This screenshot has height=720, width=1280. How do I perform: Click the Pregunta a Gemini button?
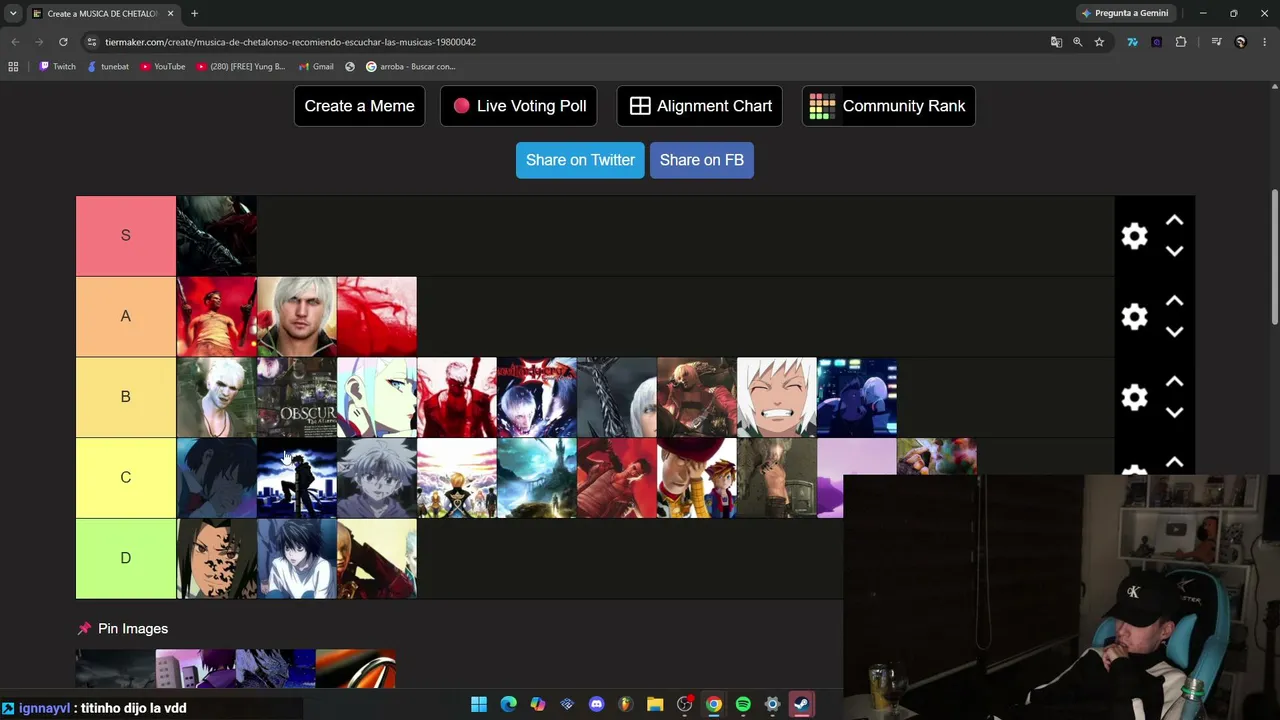(1125, 13)
